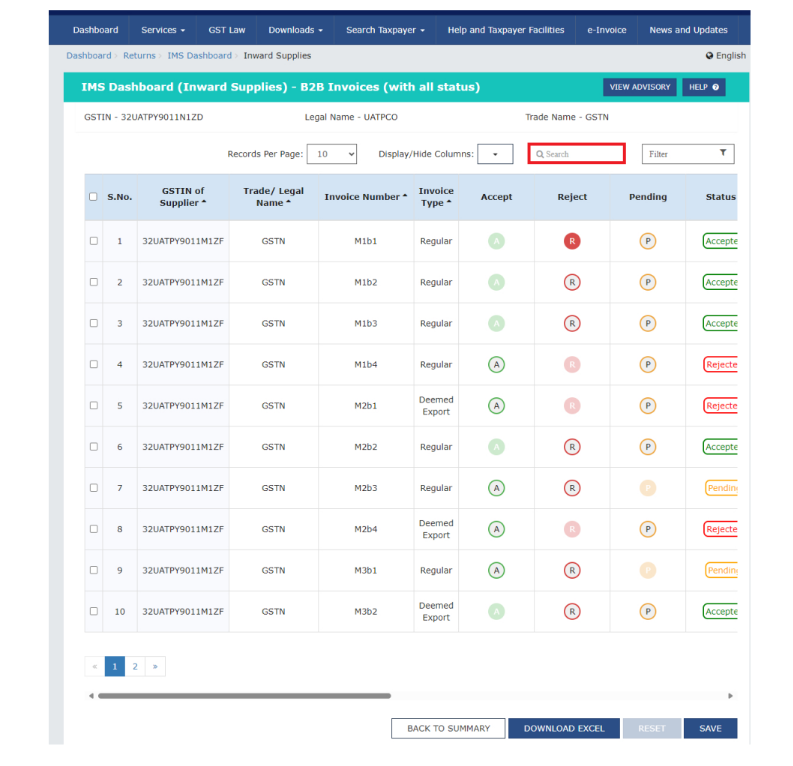This screenshot has height=766, width=793.
Task: Open the Search Taxpayer menu
Action: [x=385, y=30]
